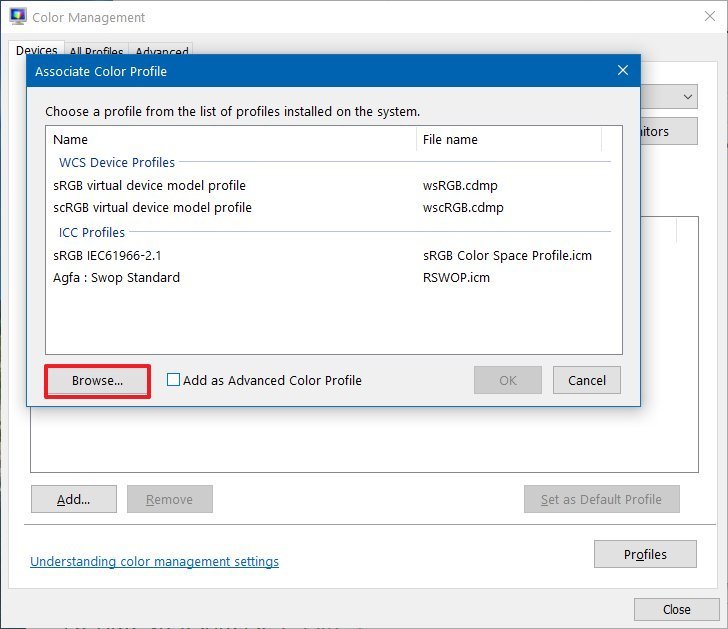Screen dimensions: 728x629
Task: Close the Associate Color Profile dialog
Action: point(622,71)
